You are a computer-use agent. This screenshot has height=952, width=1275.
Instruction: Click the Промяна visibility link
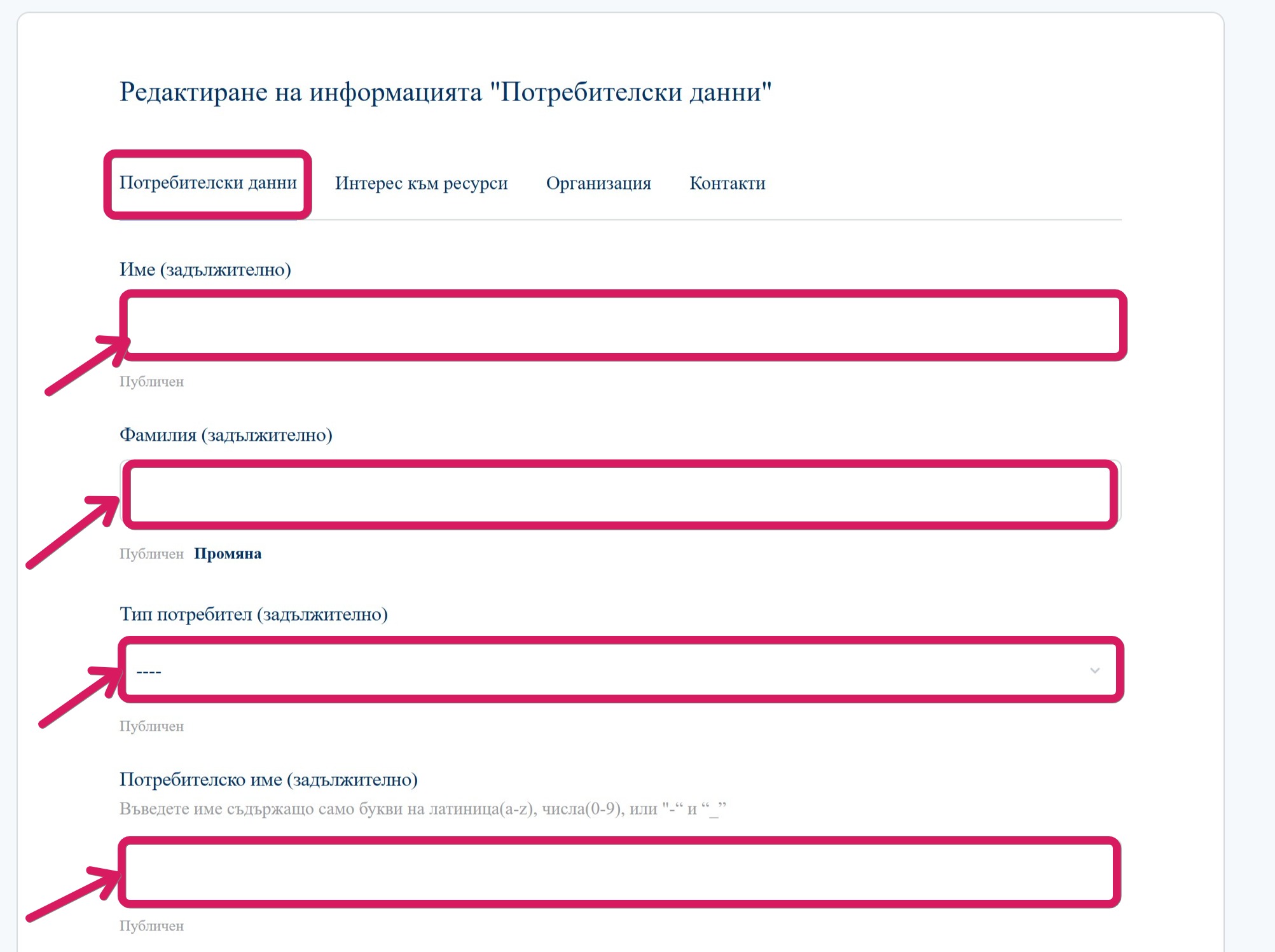pos(228,554)
